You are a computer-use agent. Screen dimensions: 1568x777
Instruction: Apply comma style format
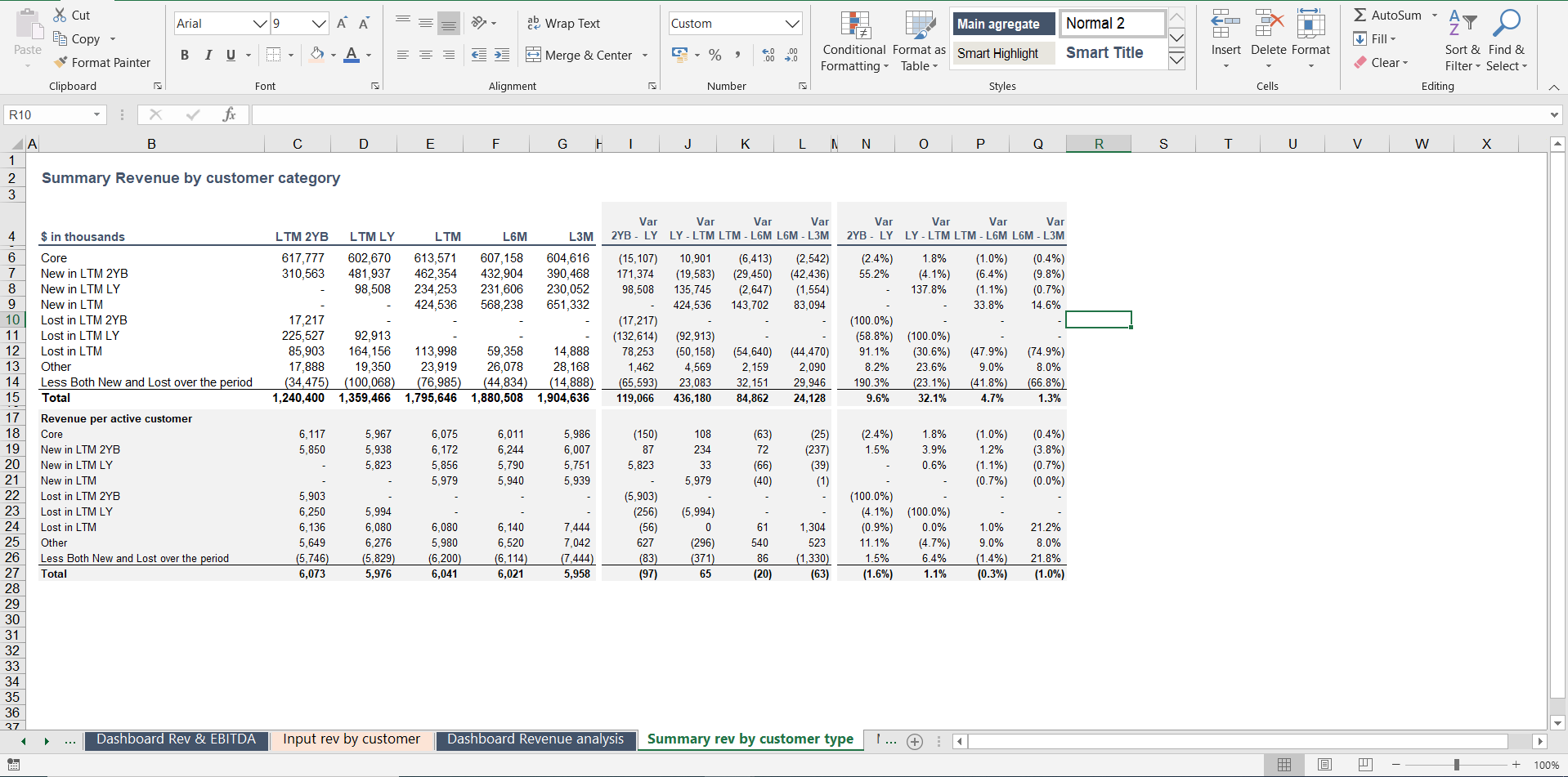[738, 55]
